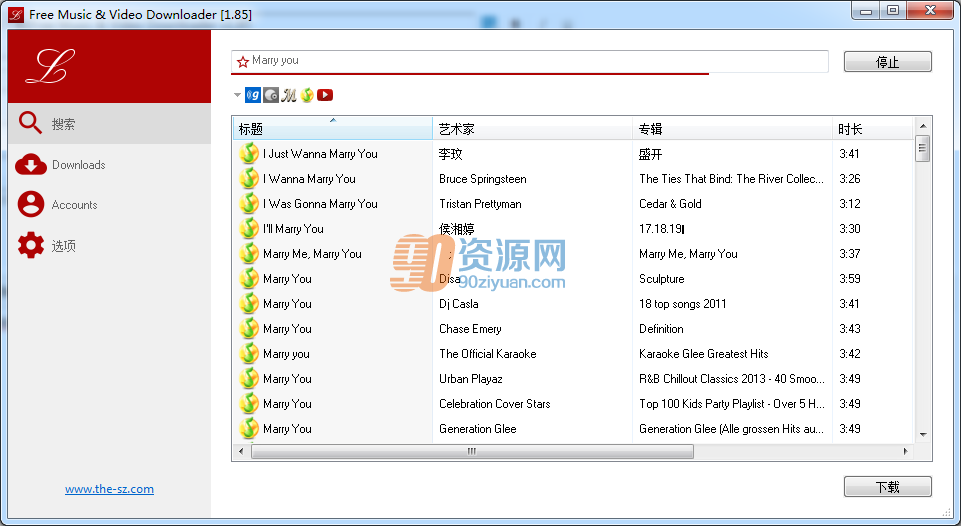Click the music icon of the Dj Casla row
This screenshot has width=961, height=526.
(248, 303)
